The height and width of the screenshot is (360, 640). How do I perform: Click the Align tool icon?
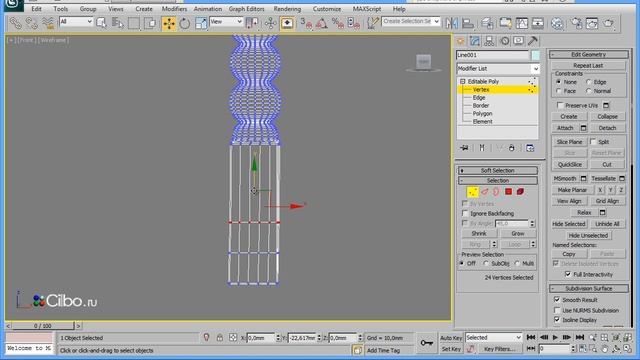[x=468, y=23]
